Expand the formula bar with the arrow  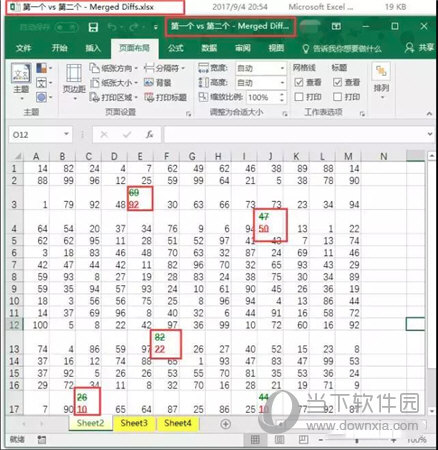(x=430, y=134)
